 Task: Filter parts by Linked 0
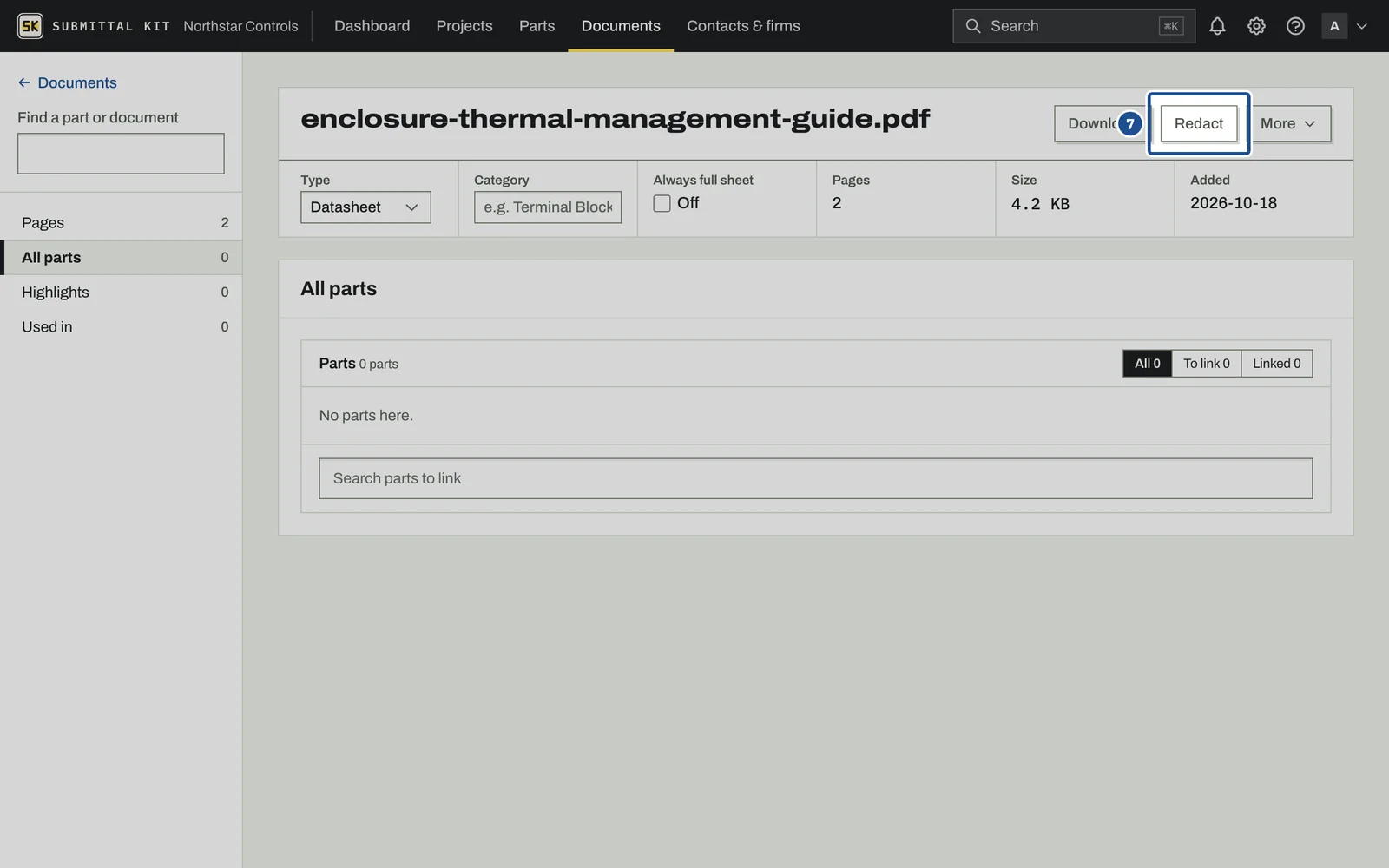click(1277, 364)
